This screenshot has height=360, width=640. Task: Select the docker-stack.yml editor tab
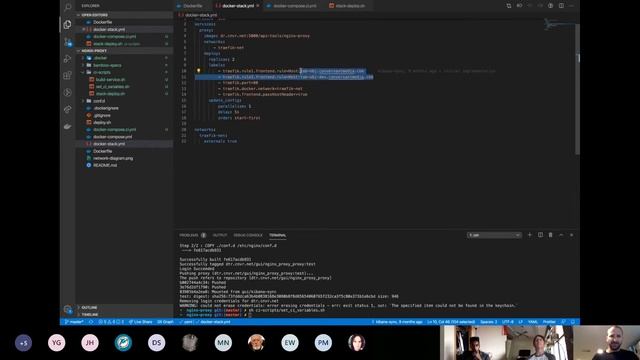(x=237, y=6)
